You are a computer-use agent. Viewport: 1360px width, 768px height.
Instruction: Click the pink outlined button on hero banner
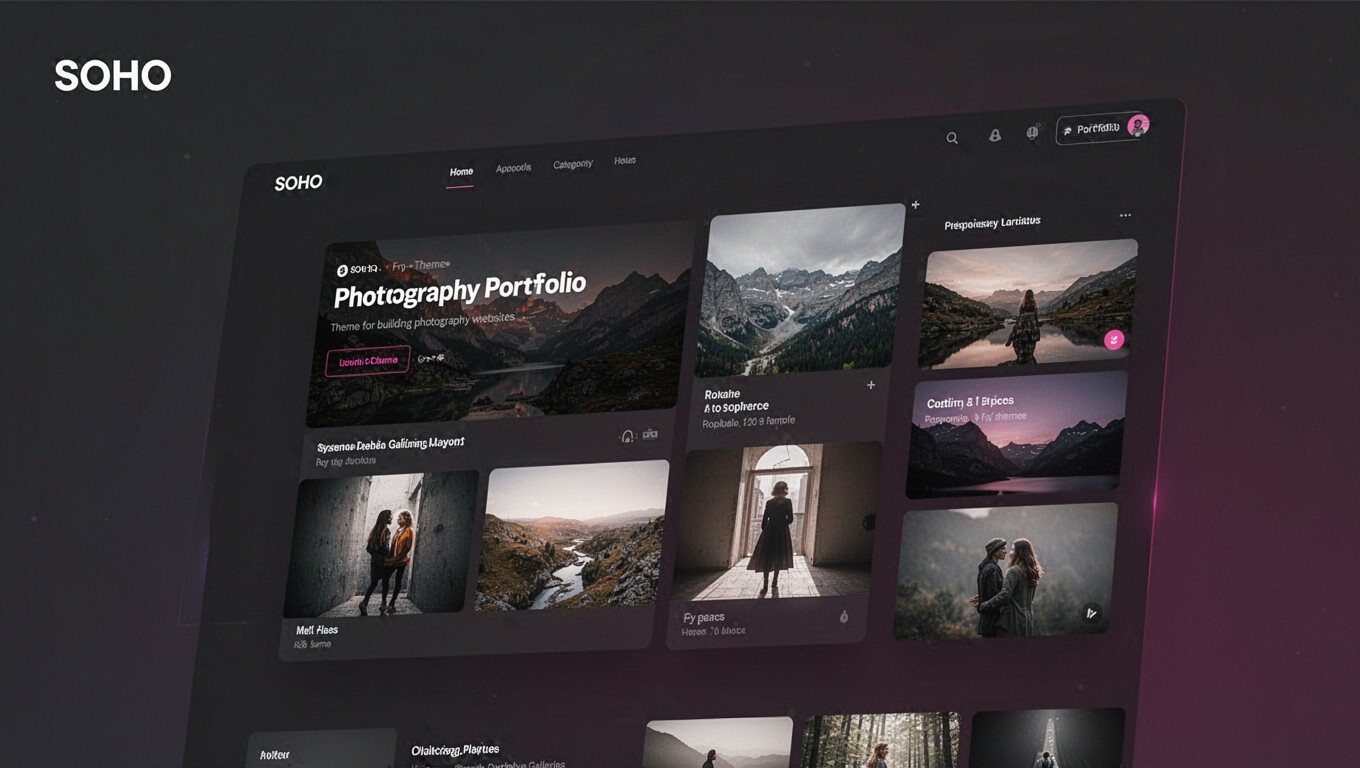coord(368,361)
